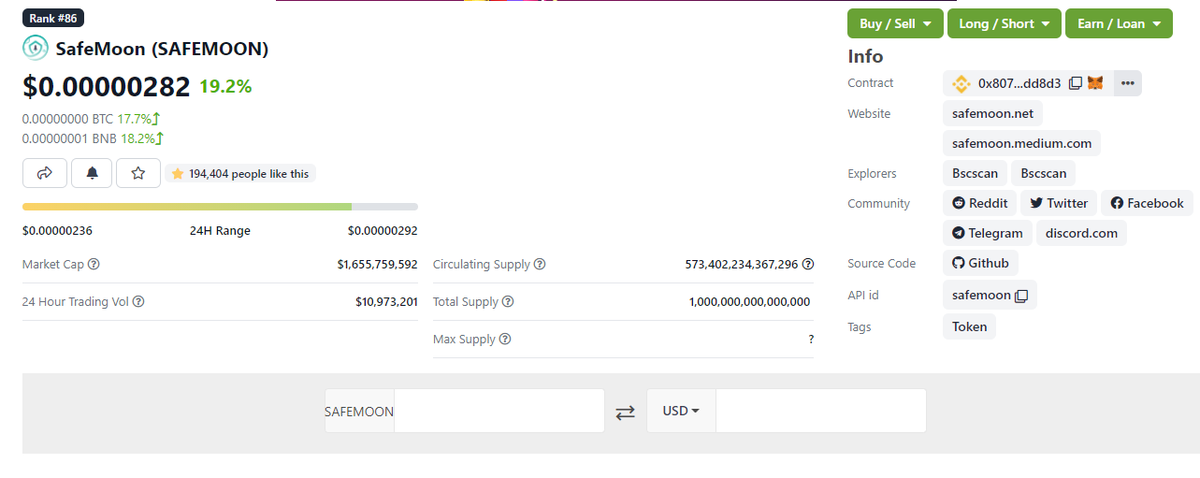
Task: Open the Telegram community link
Action: click(988, 233)
